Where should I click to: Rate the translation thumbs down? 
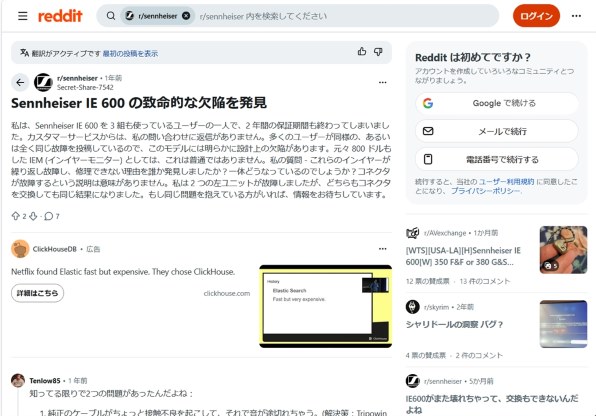pos(378,52)
